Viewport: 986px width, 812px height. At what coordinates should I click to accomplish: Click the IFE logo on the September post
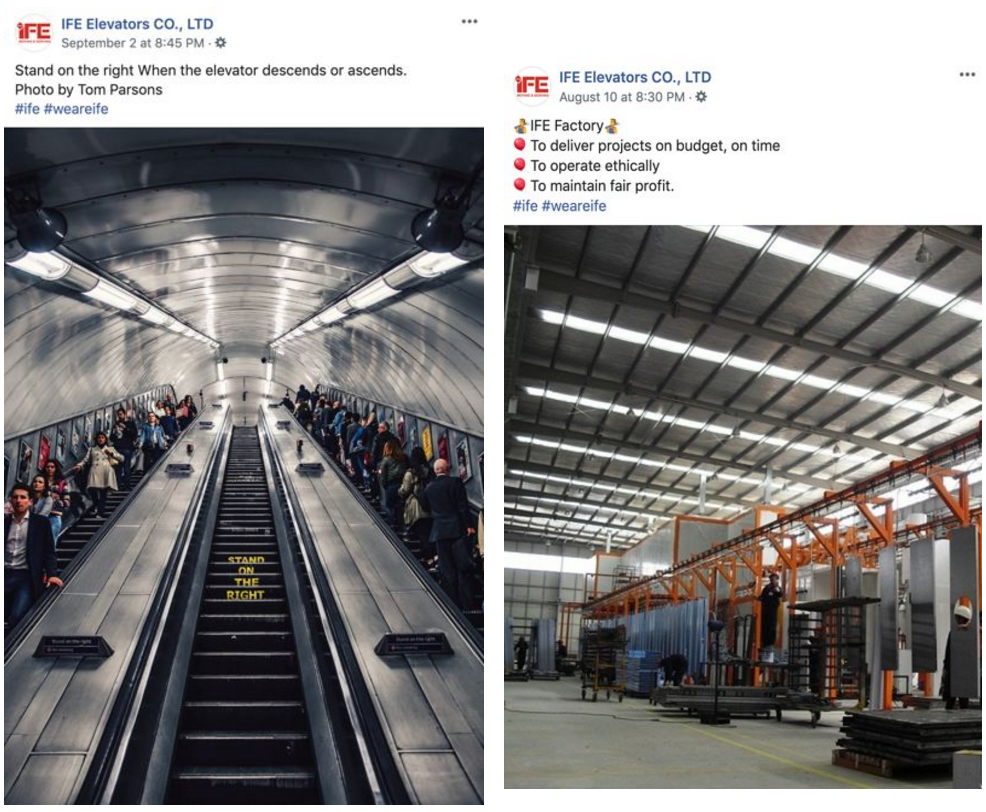(34, 33)
